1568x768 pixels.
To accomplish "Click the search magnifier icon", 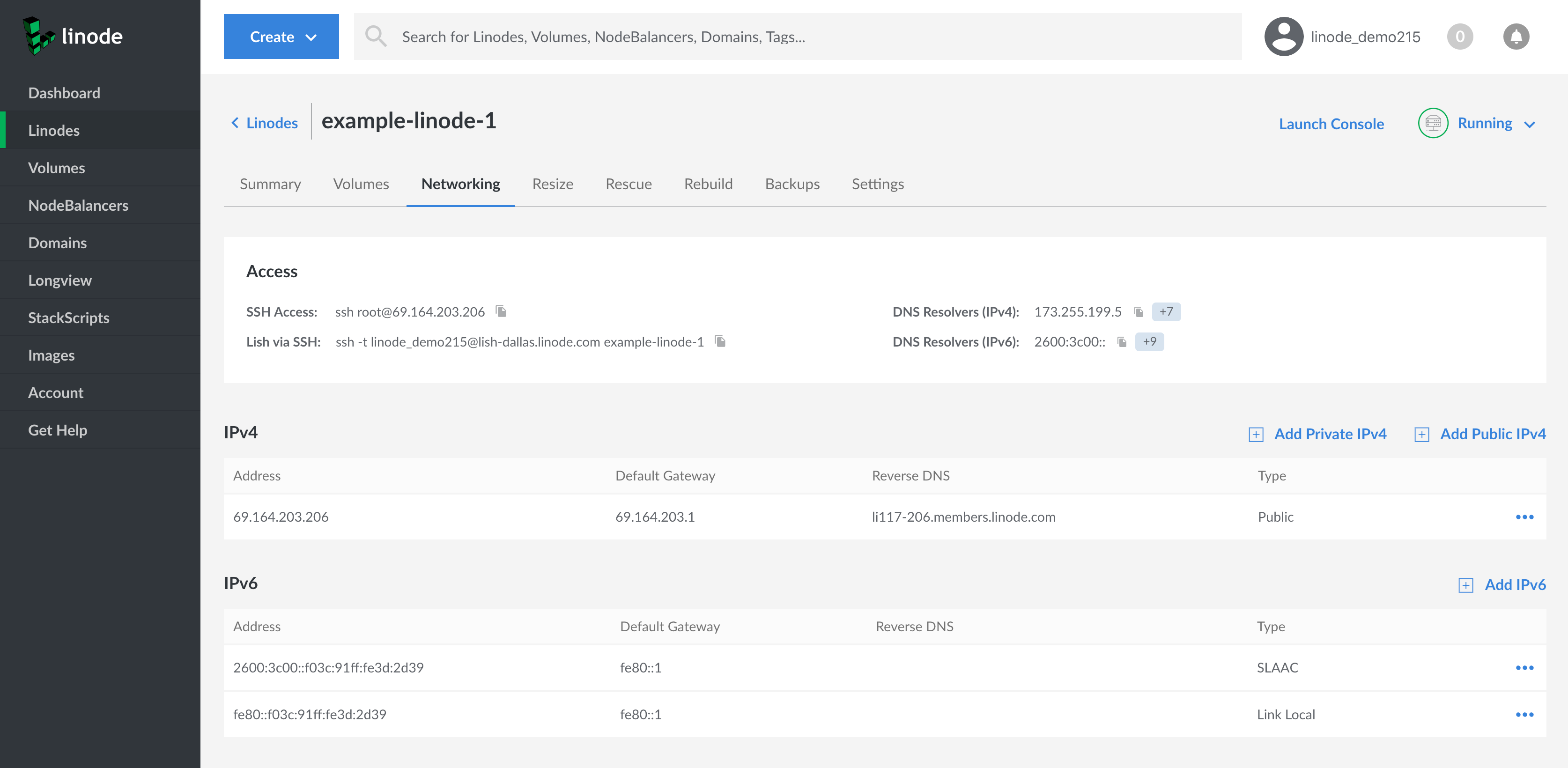I will click(376, 37).
